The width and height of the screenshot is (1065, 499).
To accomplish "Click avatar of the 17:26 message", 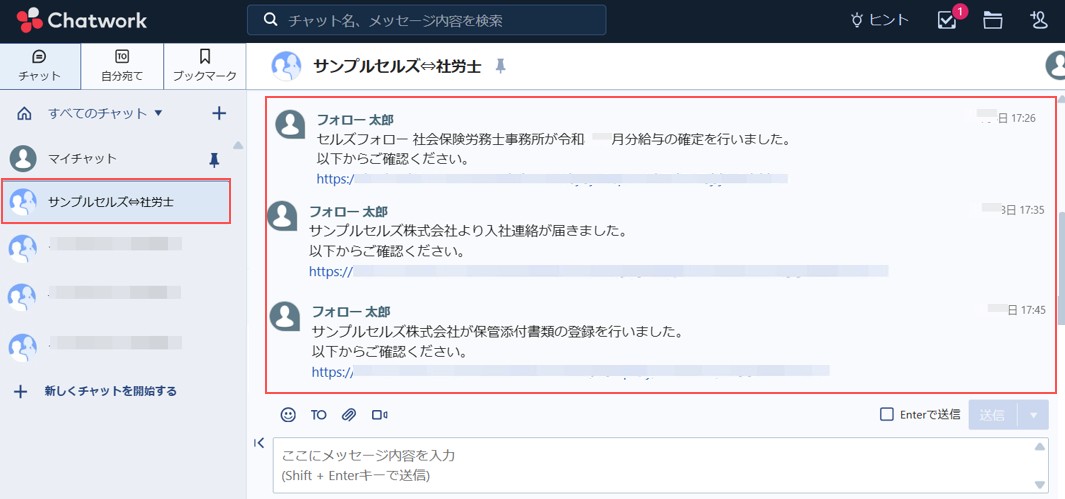I will (x=290, y=124).
